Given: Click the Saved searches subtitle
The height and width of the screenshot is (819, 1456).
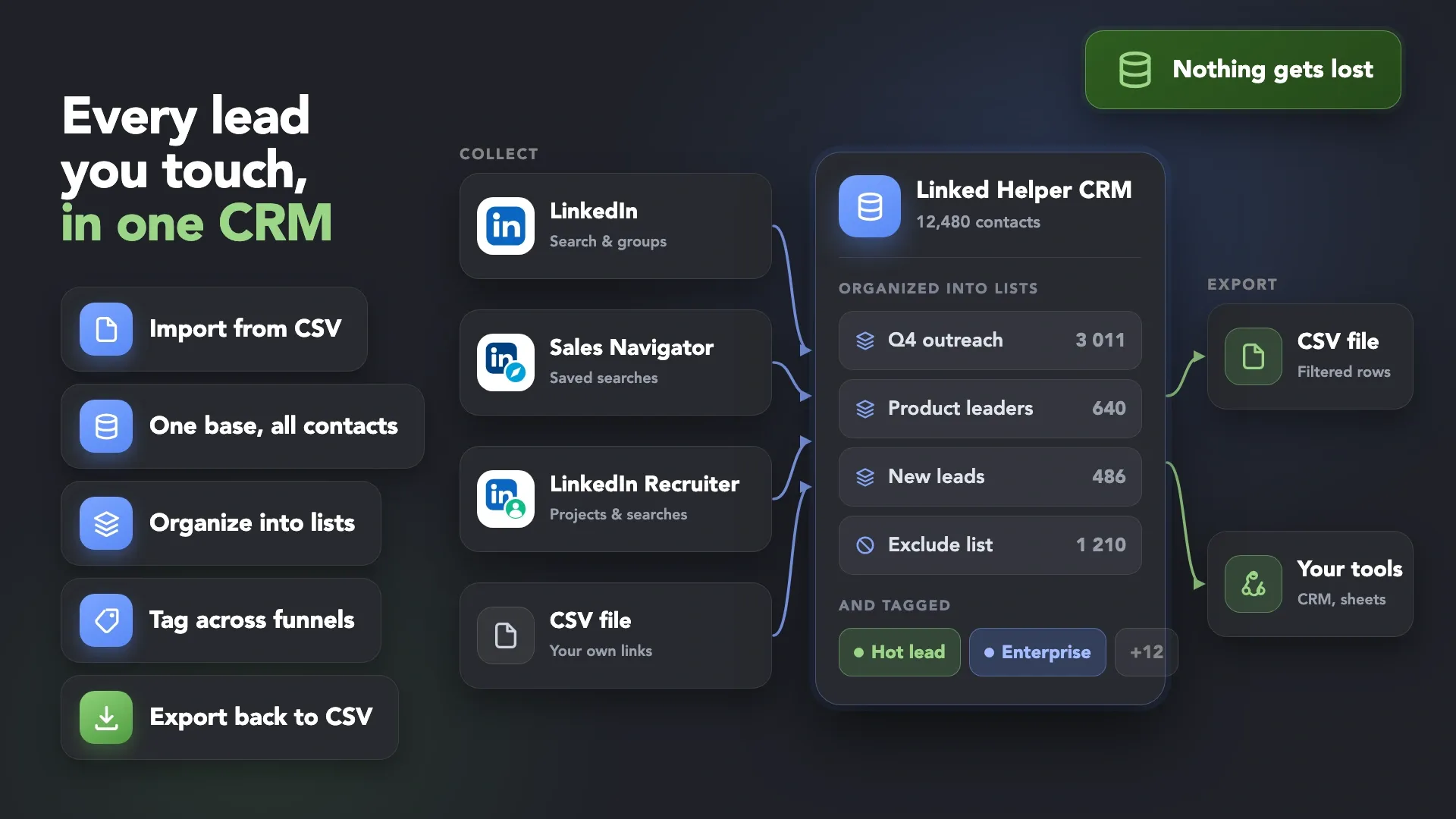Looking at the screenshot, I should click(604, 378).
